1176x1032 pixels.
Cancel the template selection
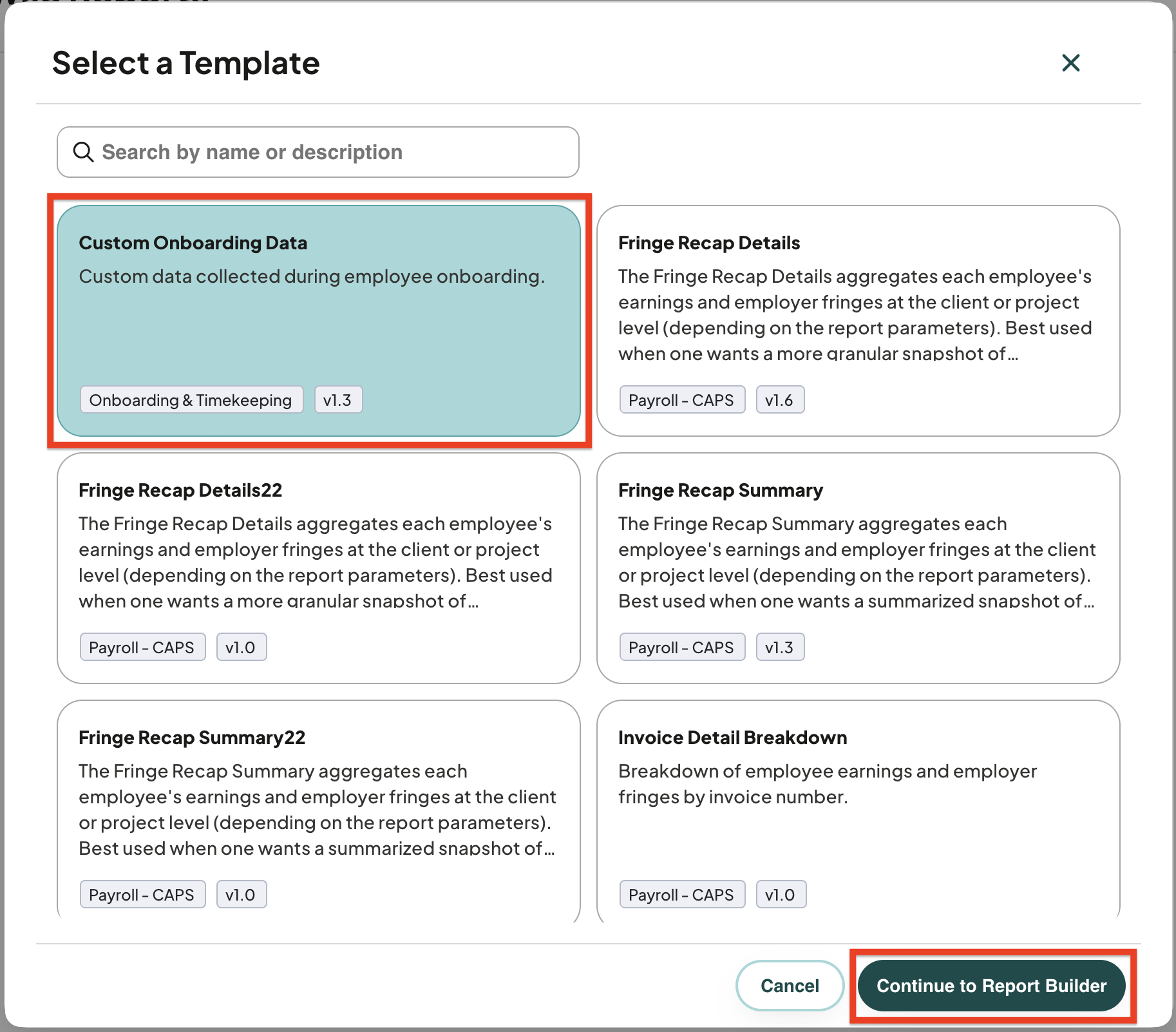click(x=790, y=986)
